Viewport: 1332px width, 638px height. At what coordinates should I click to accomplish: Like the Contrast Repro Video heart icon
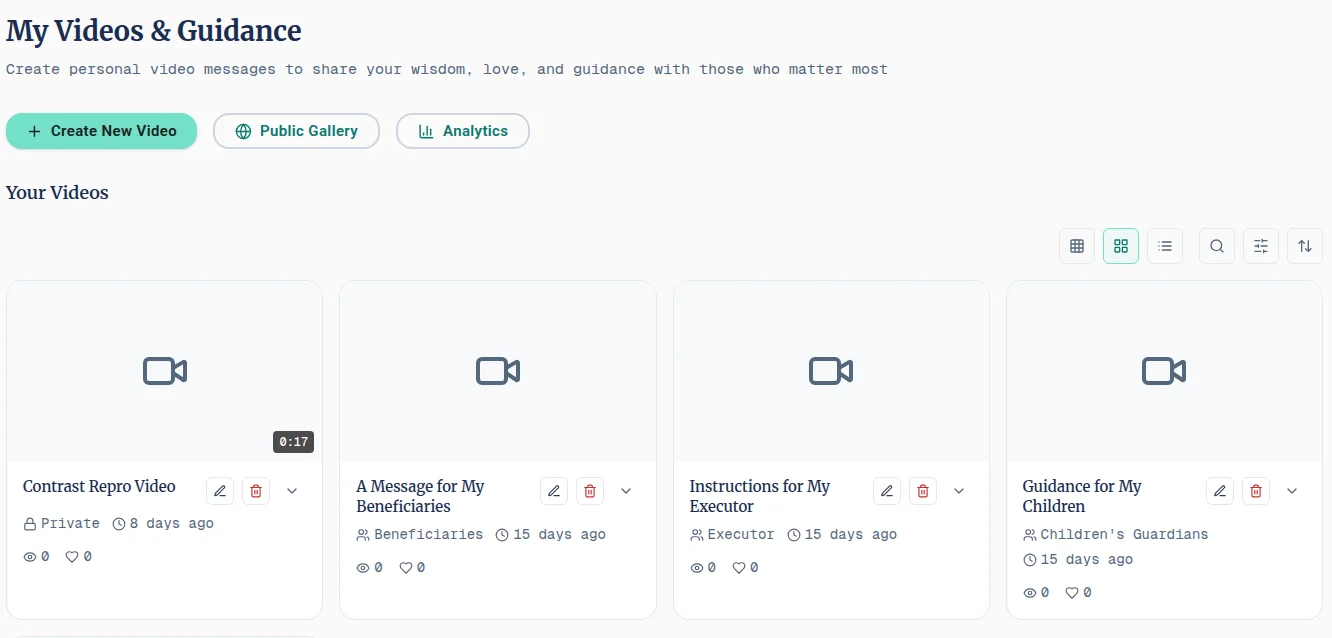[72, 557]
